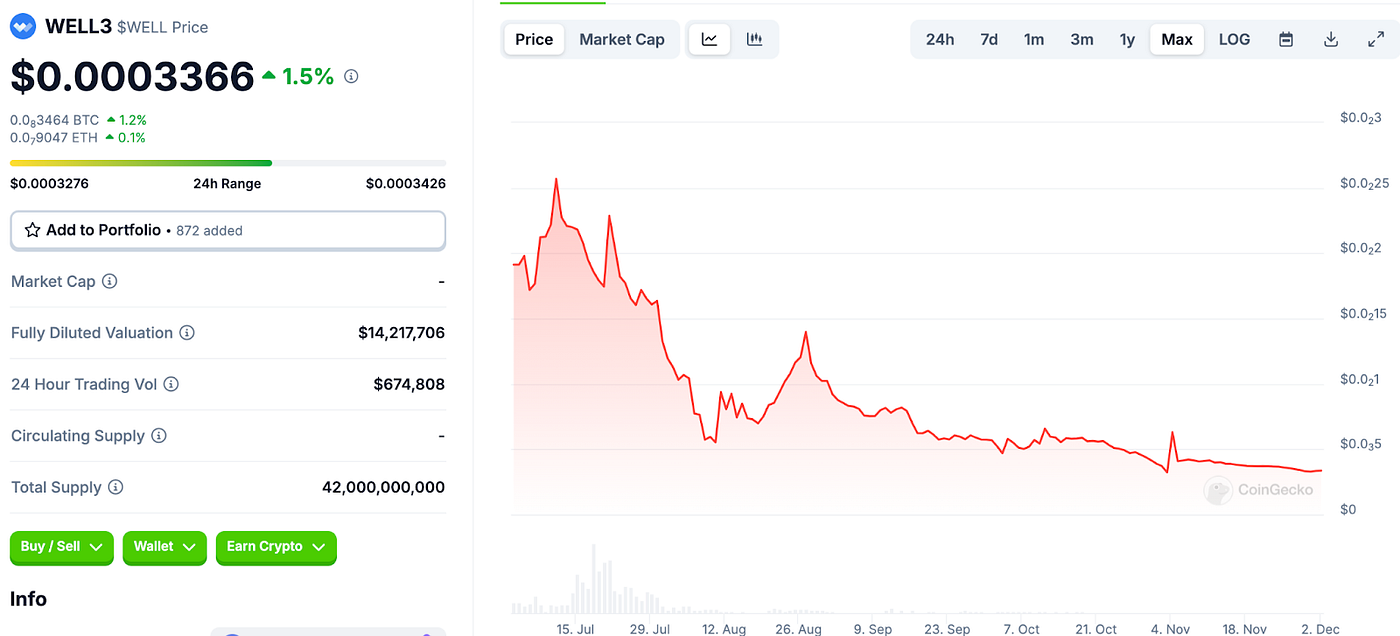Click the 4. Nov axis label
The width and height of the screenshot is (1400, 636).
[1170, 629]
